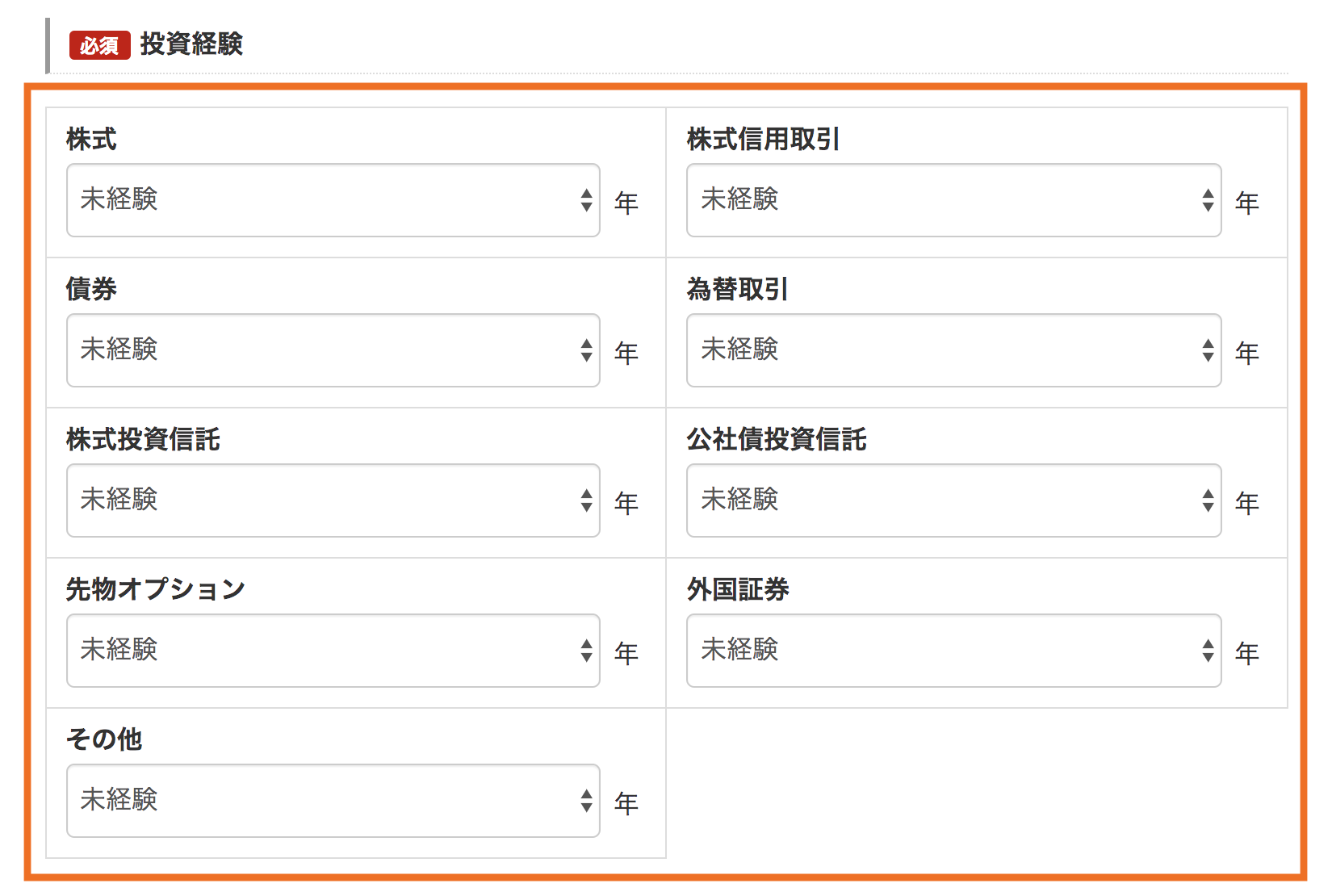Click the stepper arrows beside 先物オプション
This screenshot has width=1332, height=896.
pos(586,651)
